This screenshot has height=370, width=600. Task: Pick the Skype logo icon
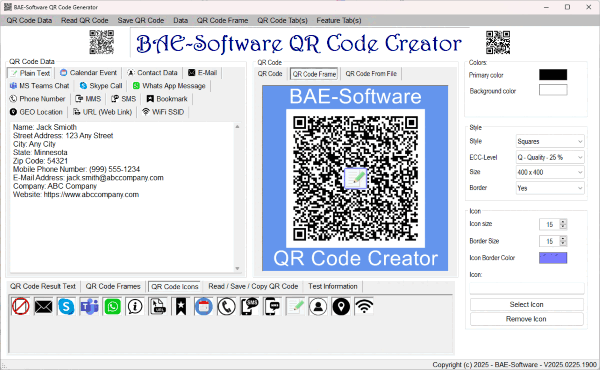point(66,306)
